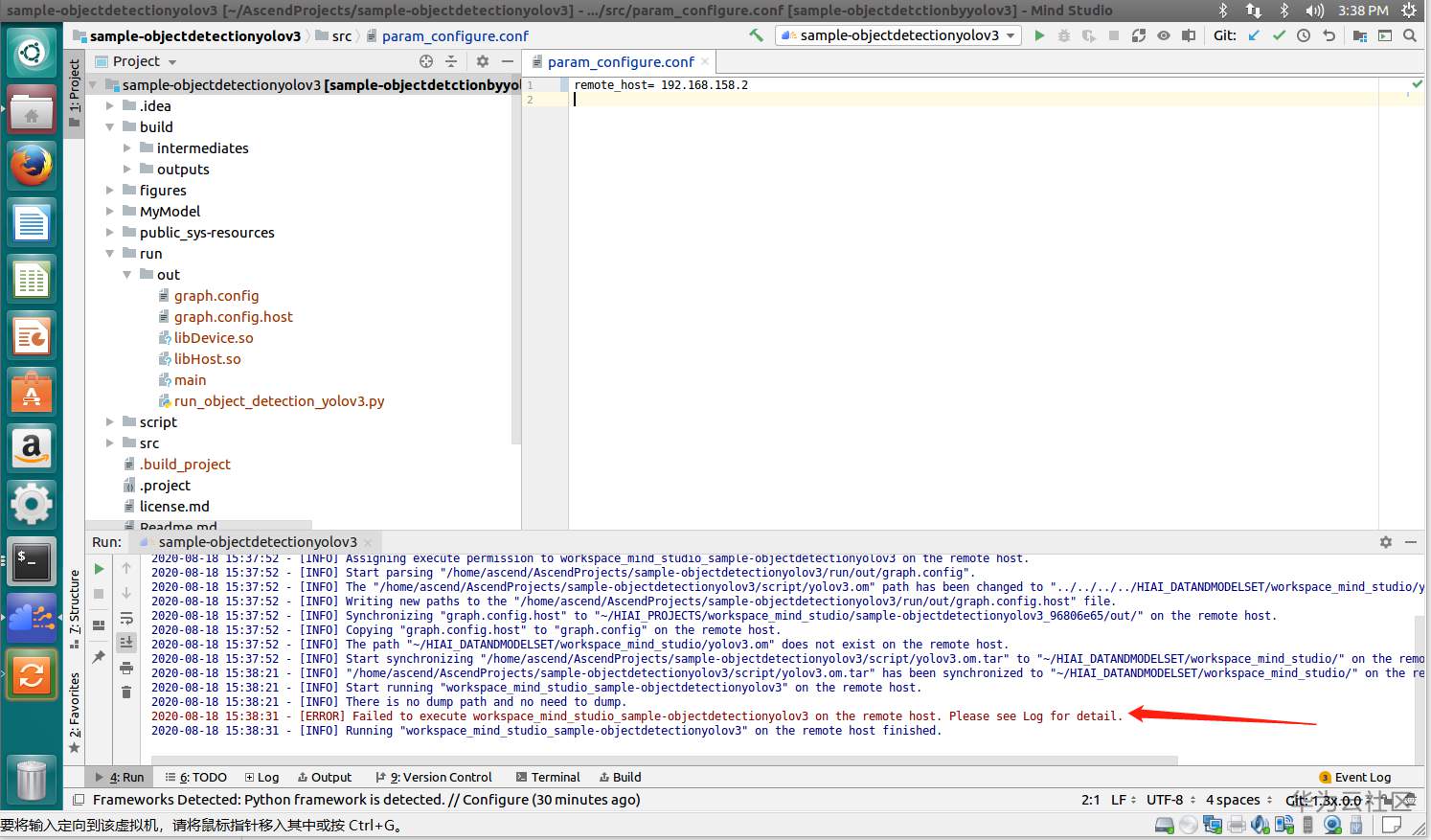Open the Log tool window tab
Screen dimensions: 1431x840
click(x=262, y=778)
